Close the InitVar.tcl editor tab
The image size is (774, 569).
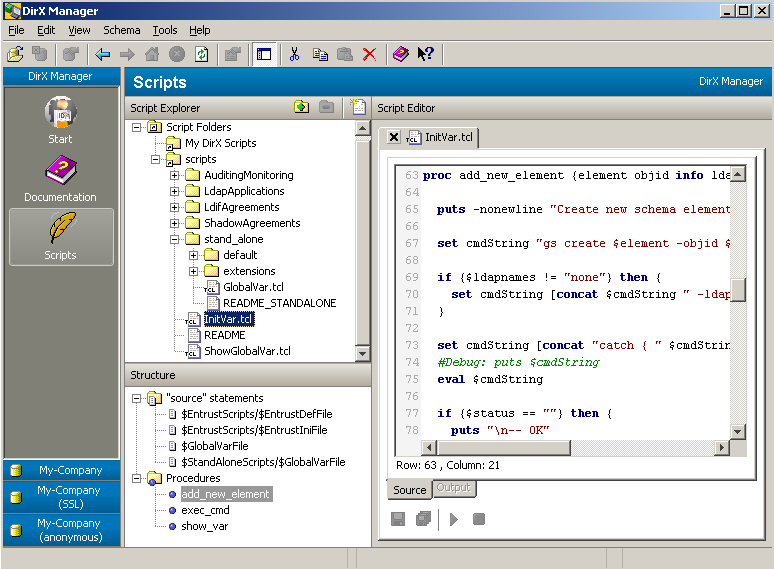[x=393, y=137]
